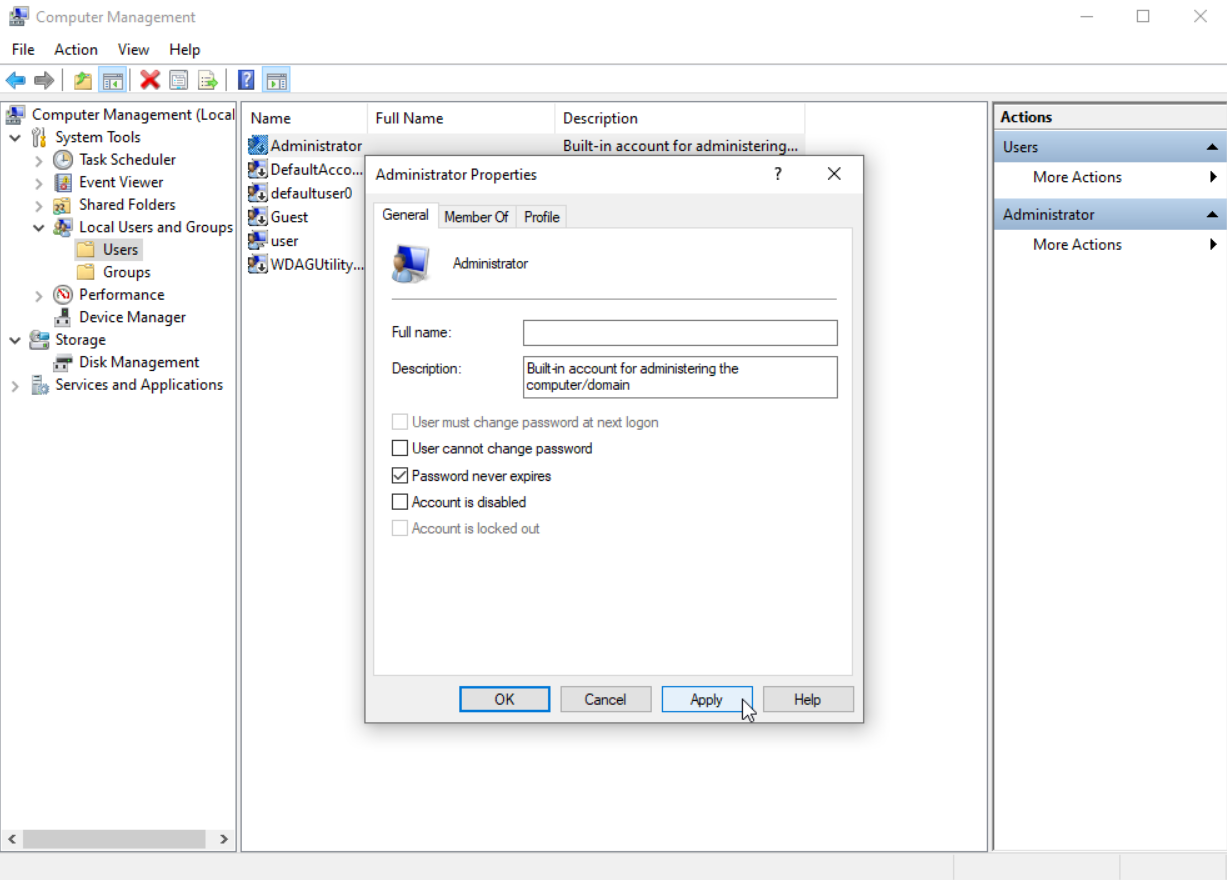Expand the Task Scheduler tree node

[39, 160]
